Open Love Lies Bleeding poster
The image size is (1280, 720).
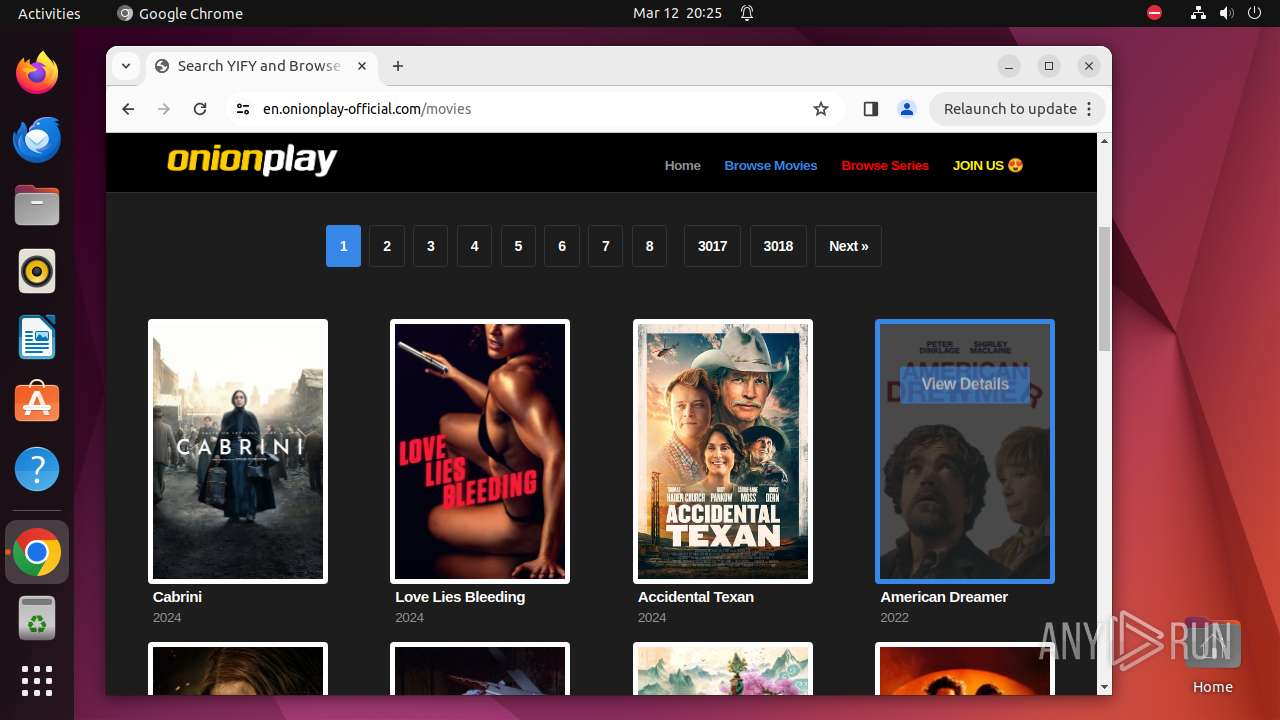tap(480, 451)
